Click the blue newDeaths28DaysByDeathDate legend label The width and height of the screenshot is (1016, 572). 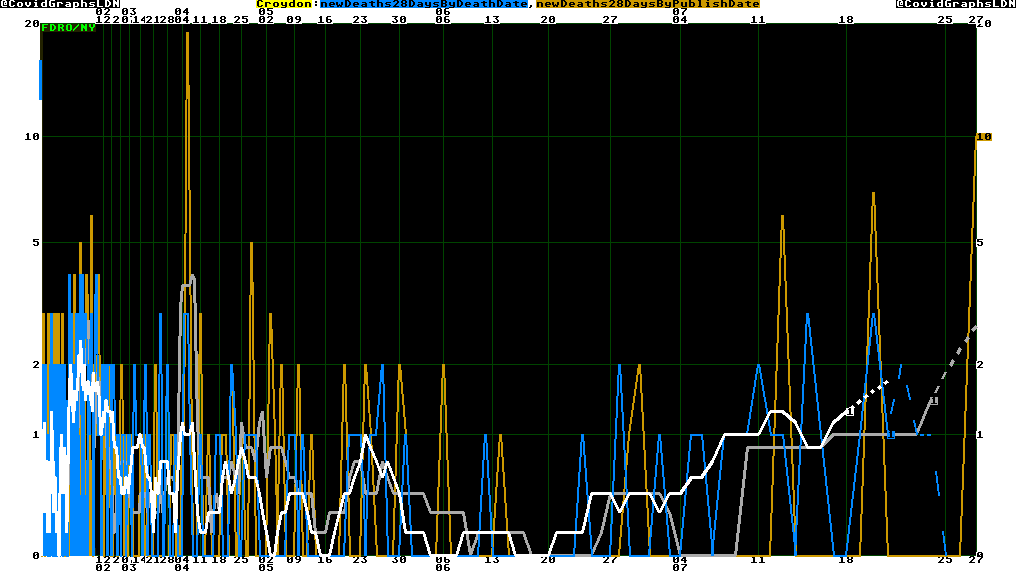(x=424, y=4)
